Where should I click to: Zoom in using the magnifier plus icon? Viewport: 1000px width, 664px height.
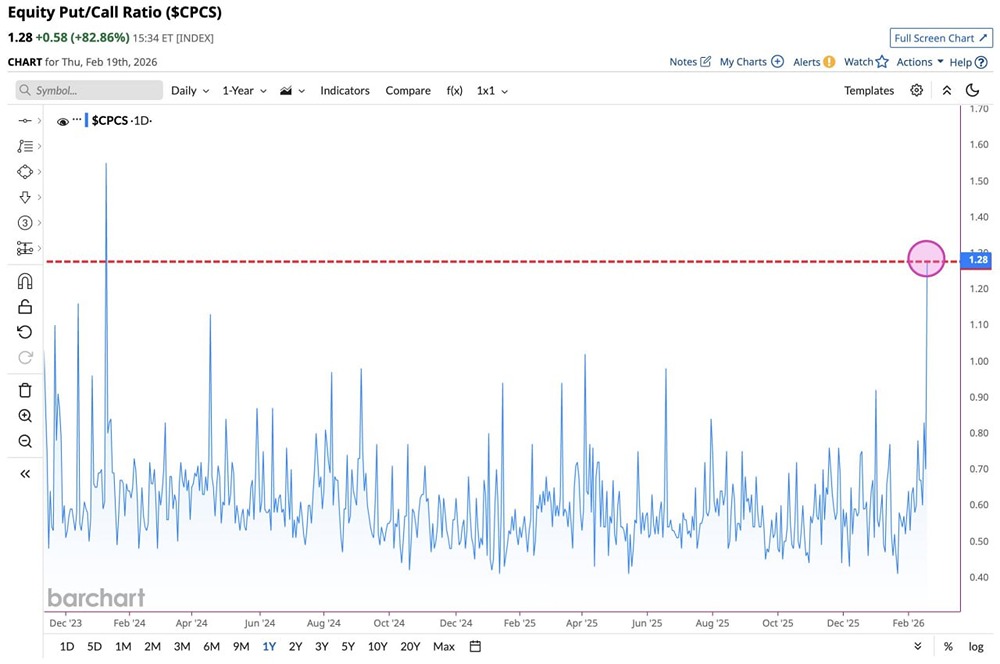tap(25, 416)
